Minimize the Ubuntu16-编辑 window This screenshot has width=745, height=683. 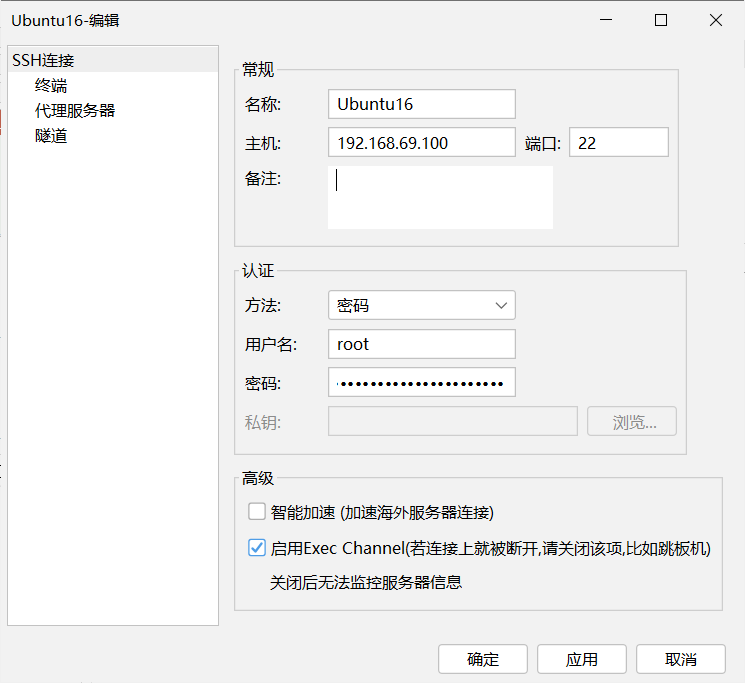pyautogui.click(x=606, y=20)
